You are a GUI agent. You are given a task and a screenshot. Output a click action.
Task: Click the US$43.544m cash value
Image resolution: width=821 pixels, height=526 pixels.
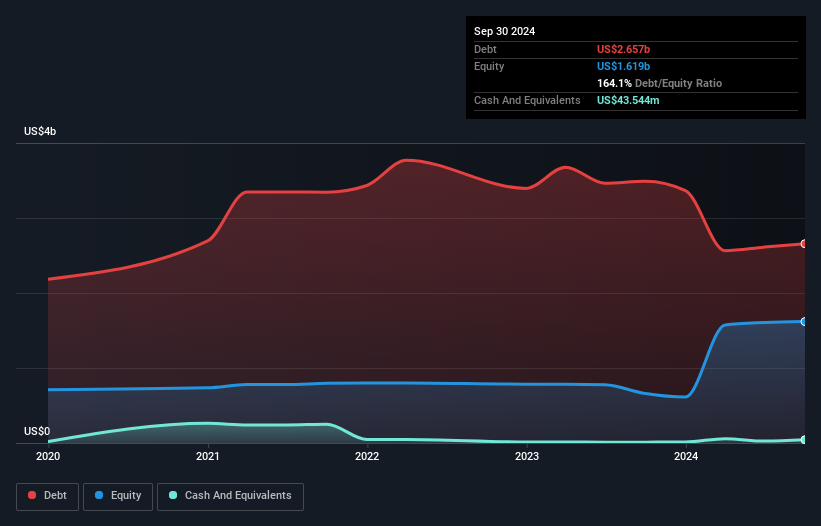[628, 100]
